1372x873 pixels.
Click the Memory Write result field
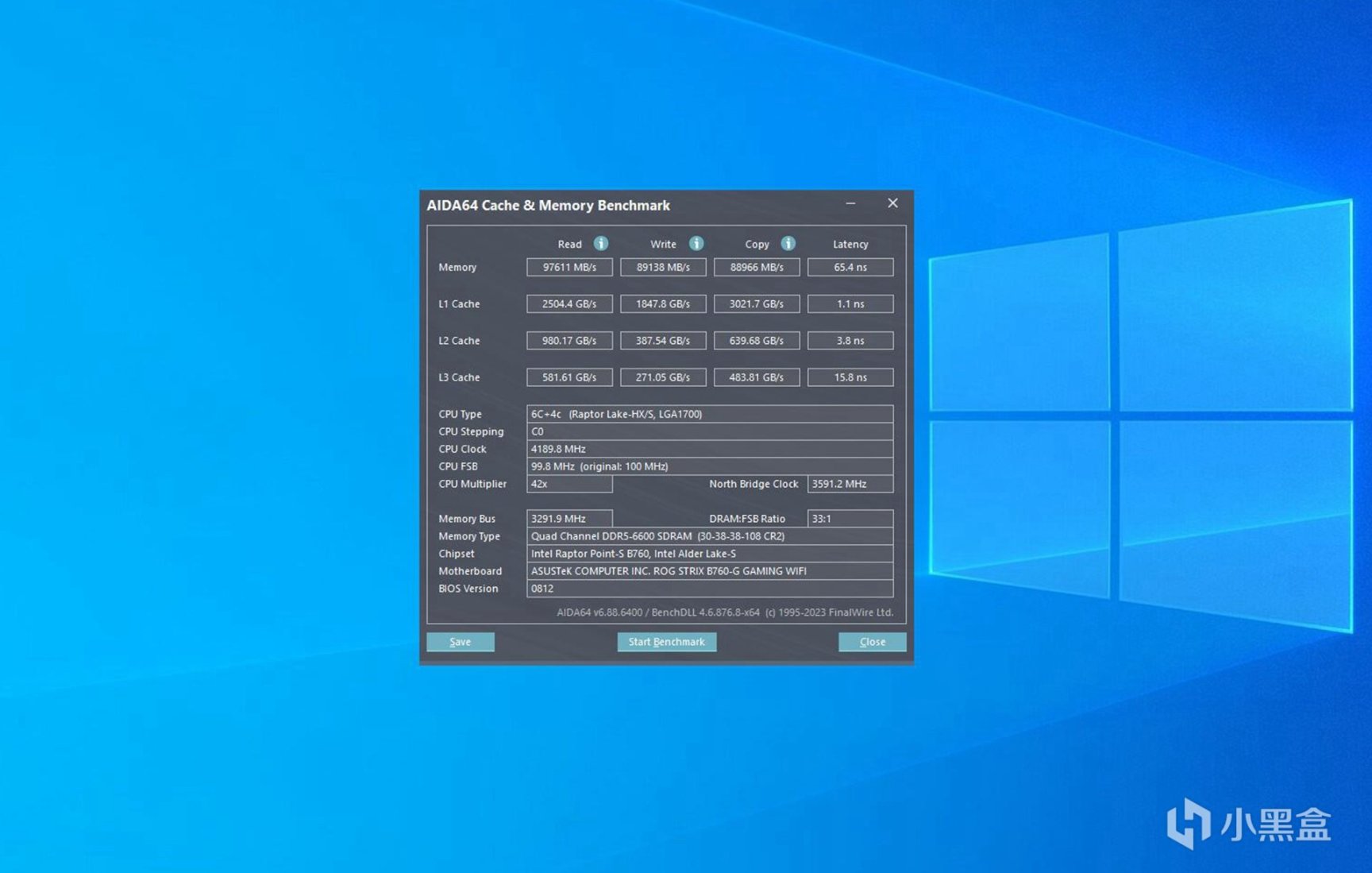coord(663,268)
